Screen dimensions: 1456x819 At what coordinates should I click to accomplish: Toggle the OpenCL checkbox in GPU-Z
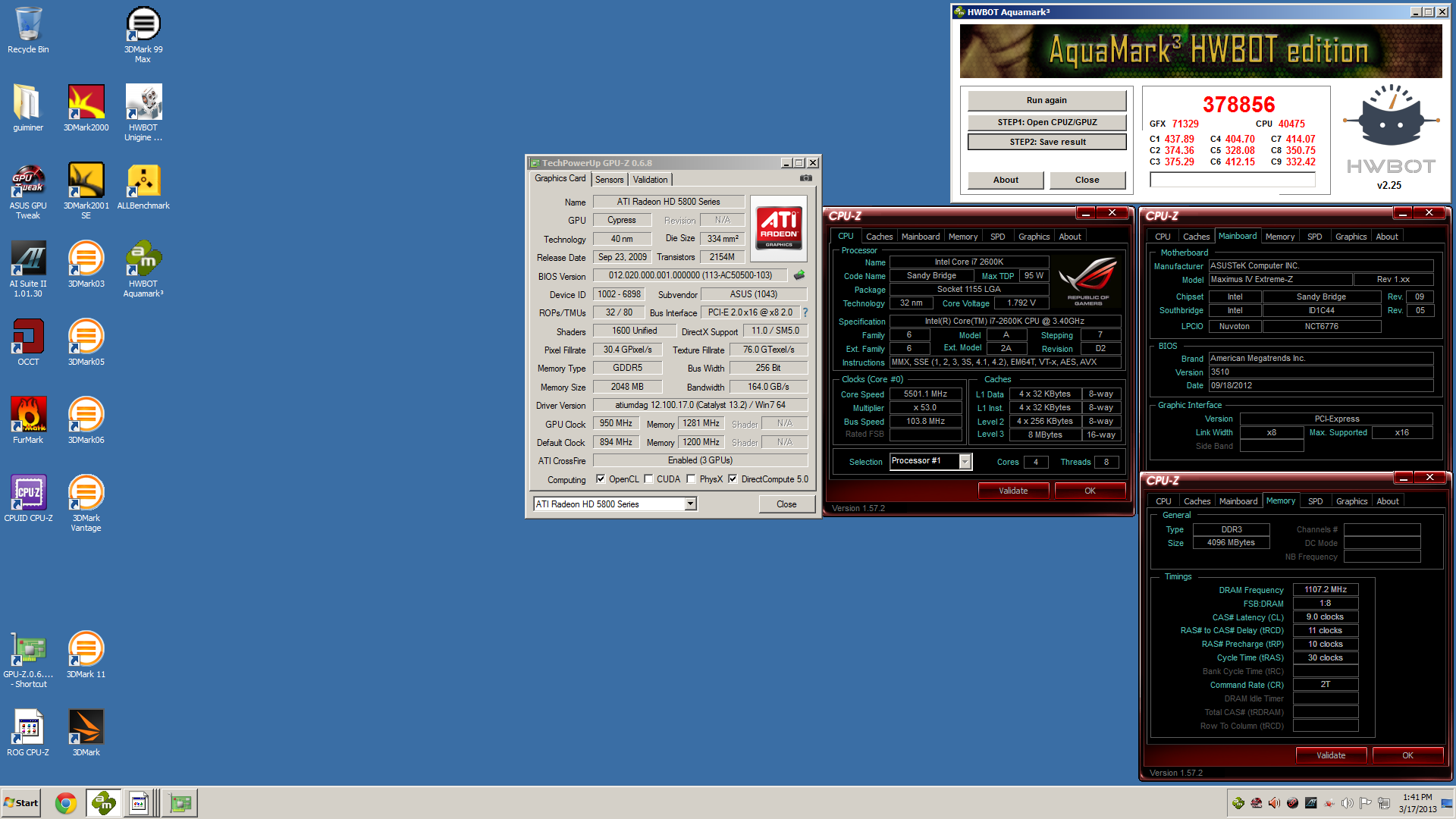tap(601, 479)
